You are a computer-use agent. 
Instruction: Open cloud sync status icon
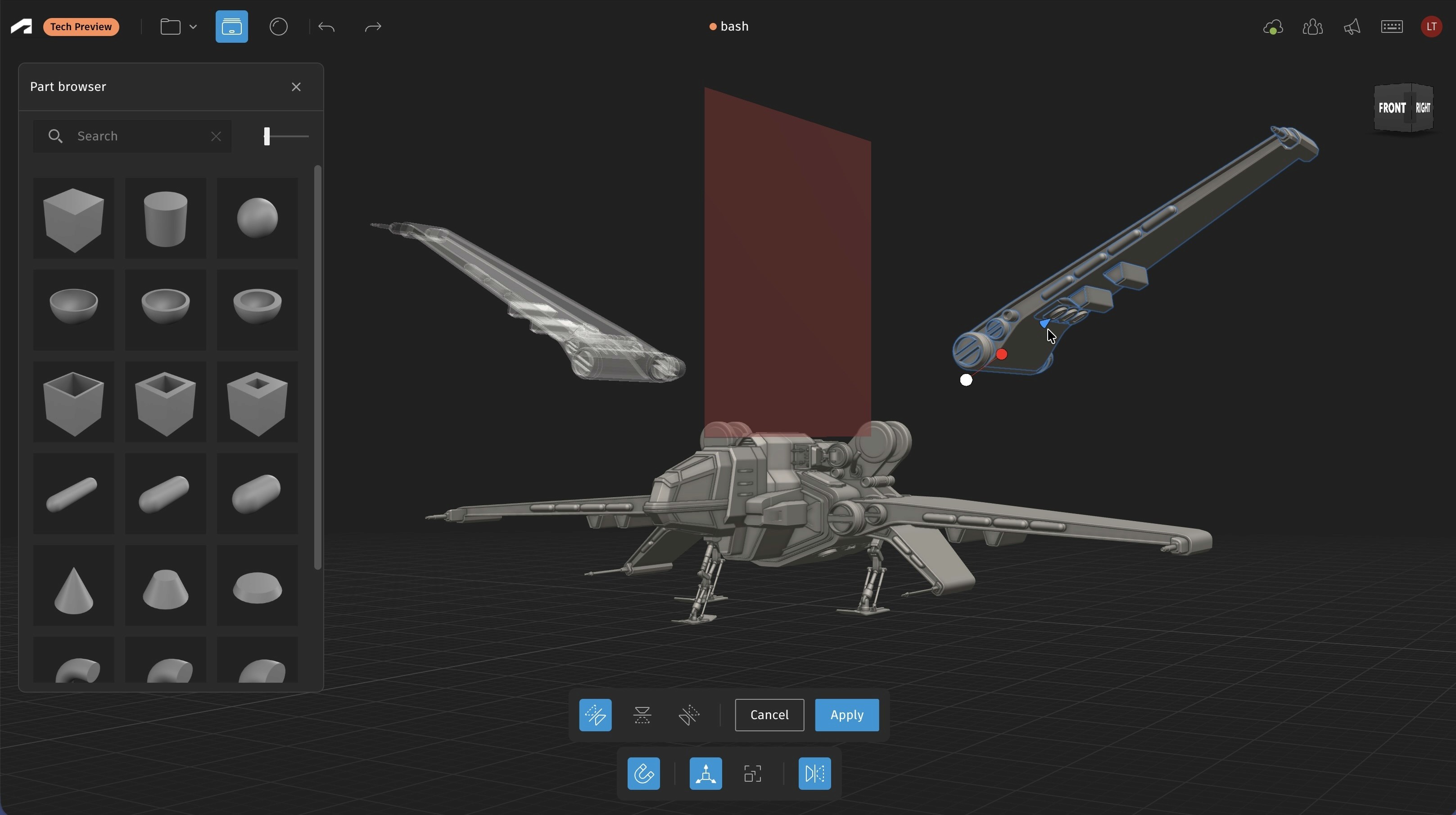point(1273,27)
